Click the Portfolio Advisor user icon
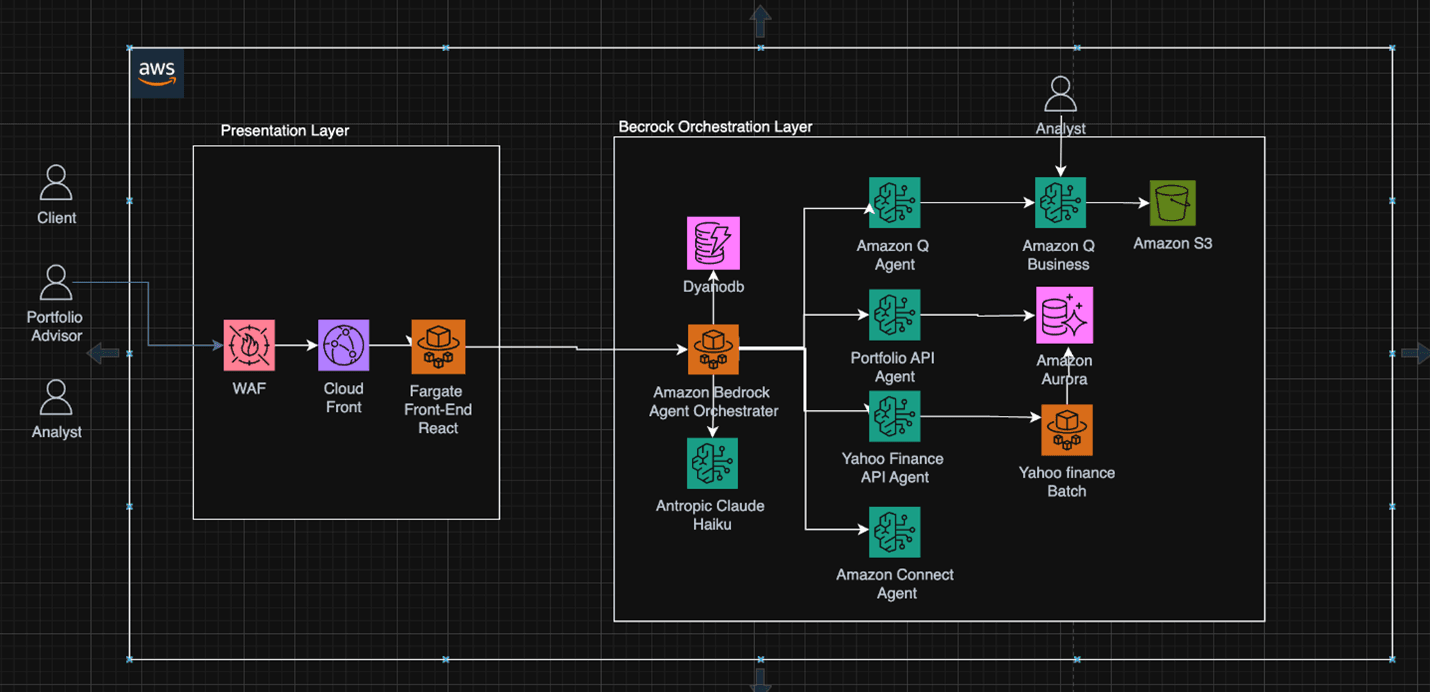1430x692 pixels. [x=56, y=283]
